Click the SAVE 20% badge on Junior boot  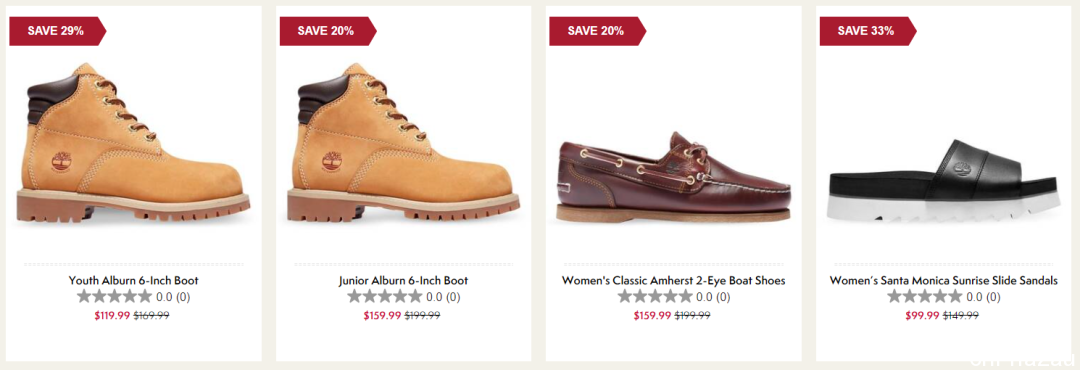[x=328, y=31]
